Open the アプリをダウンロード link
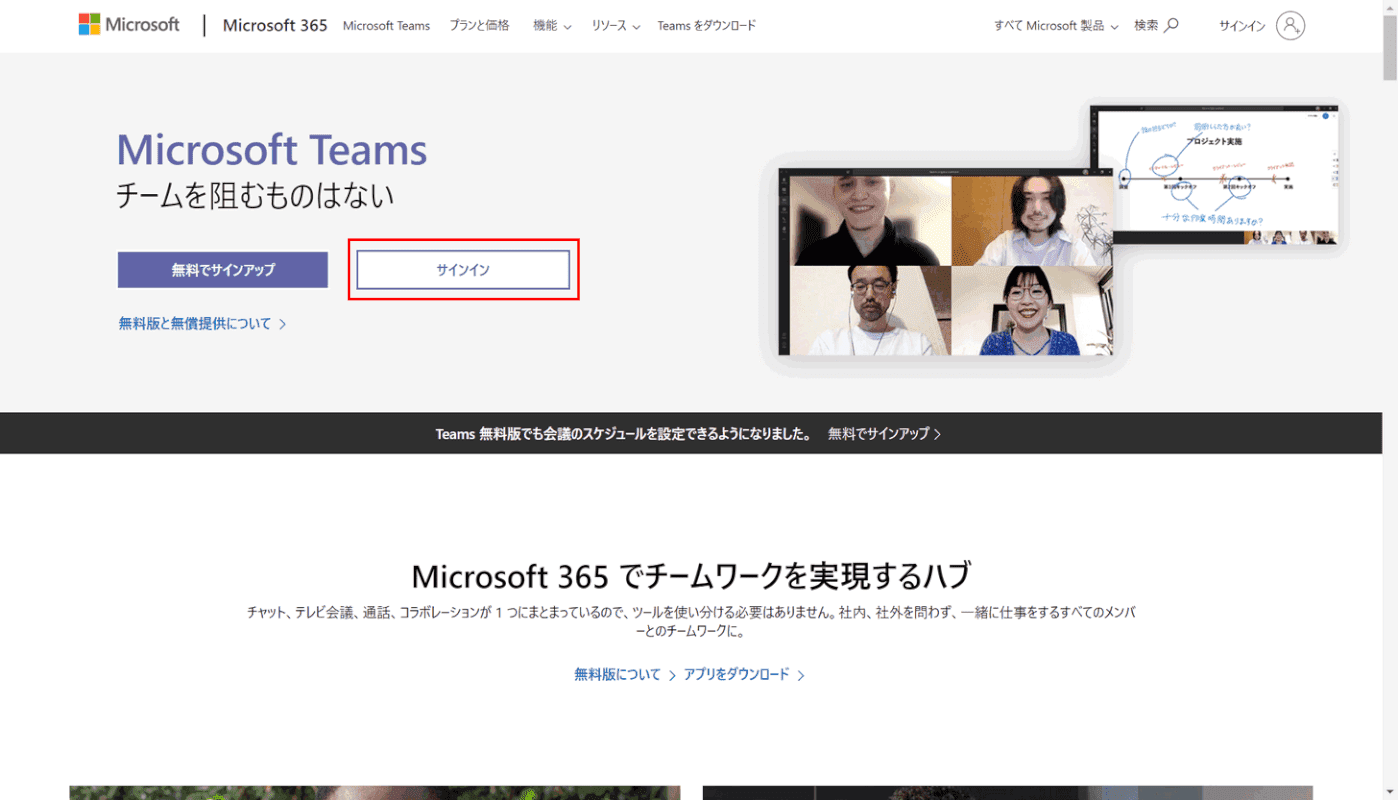 click(744, 675)
